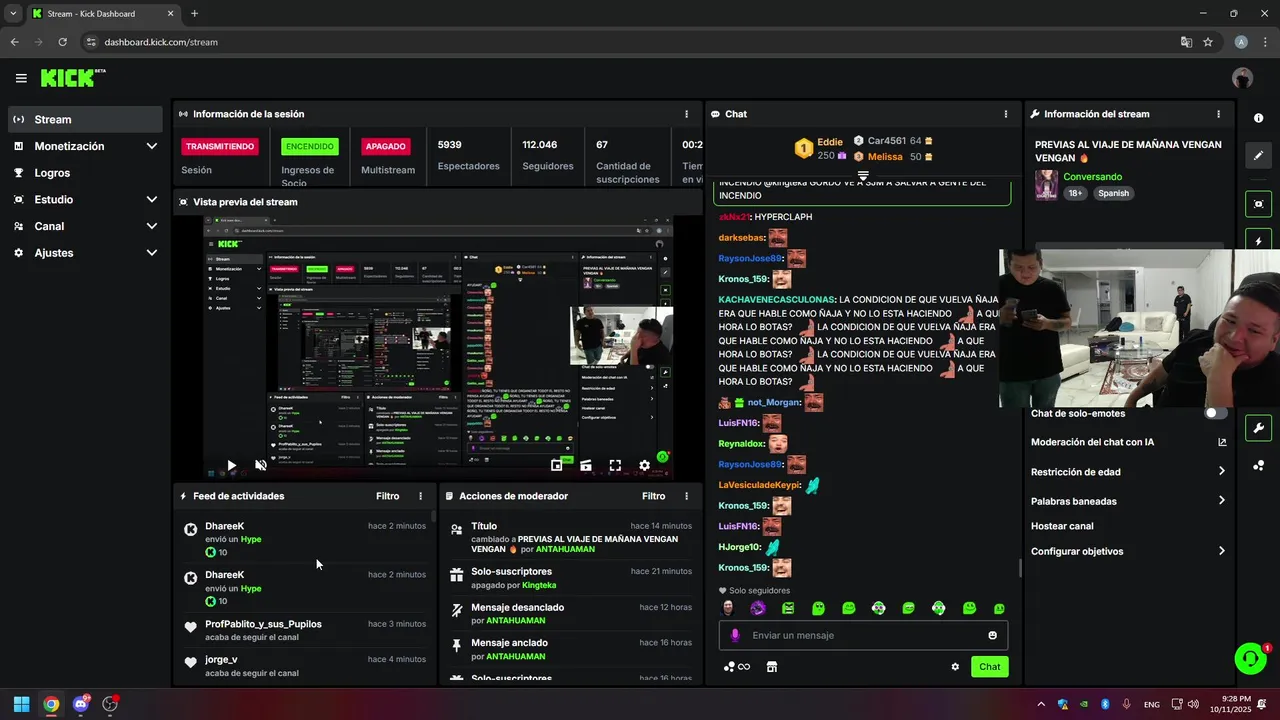Screen dimensions: 1280x720
Task: Click ProfPablito_y_sus_Pupilos in activity feed
Action: (263, 624)
